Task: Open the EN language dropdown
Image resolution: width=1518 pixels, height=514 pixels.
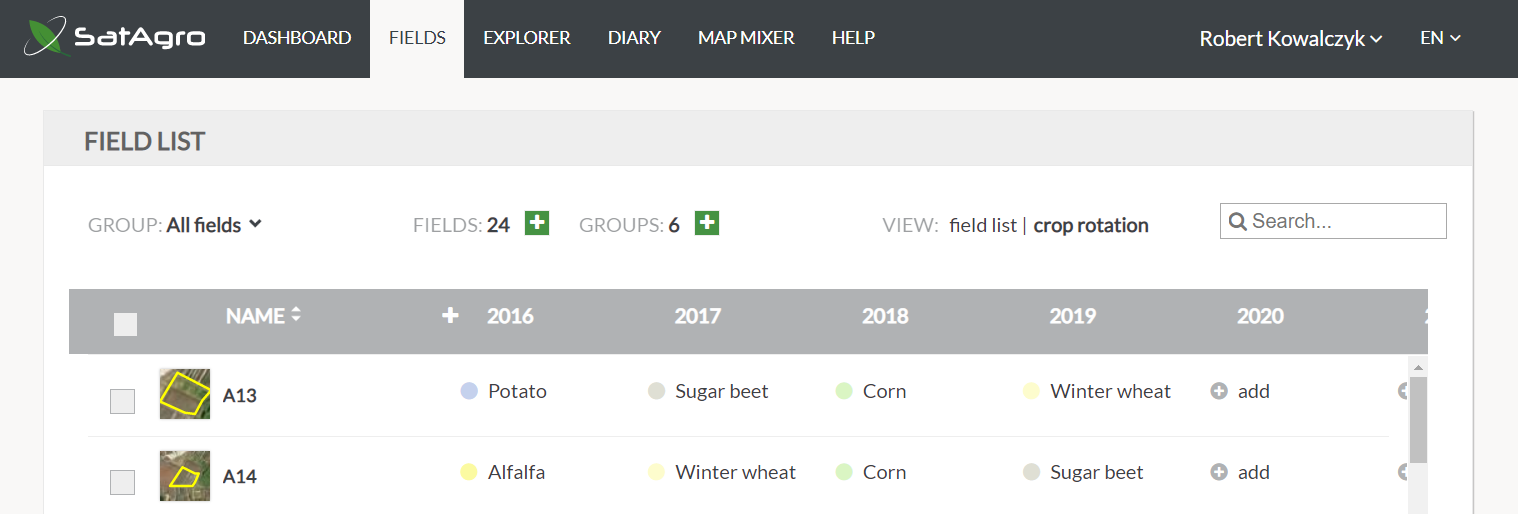Action: (x=1441, y=38)
